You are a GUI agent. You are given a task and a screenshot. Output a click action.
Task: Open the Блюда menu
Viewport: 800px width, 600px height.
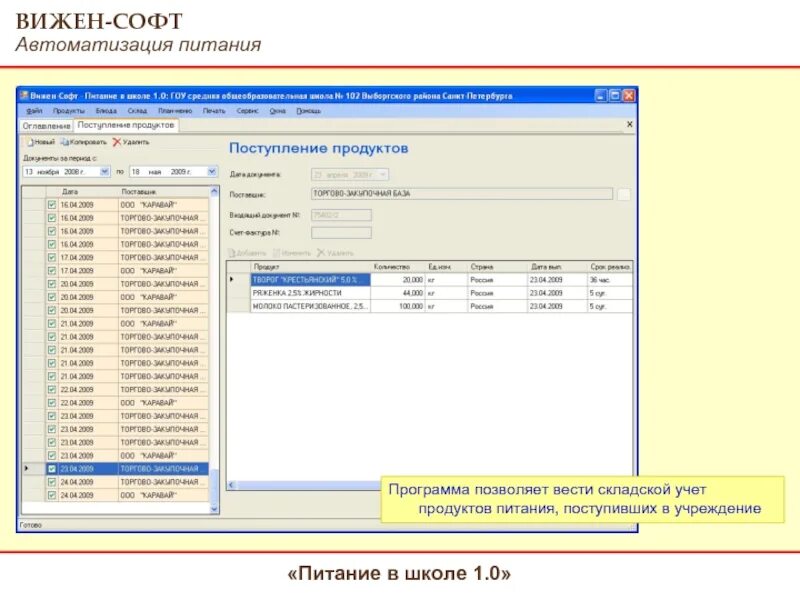106,111
